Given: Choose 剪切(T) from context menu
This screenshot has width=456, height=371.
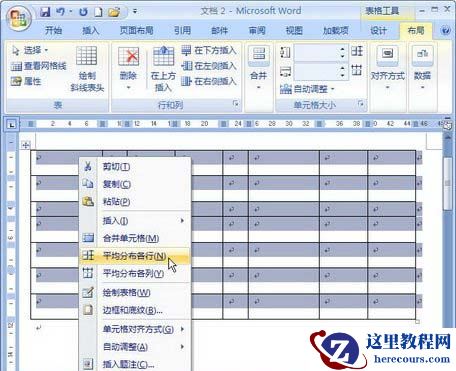Looking at the screenshot, I should 135,166.
